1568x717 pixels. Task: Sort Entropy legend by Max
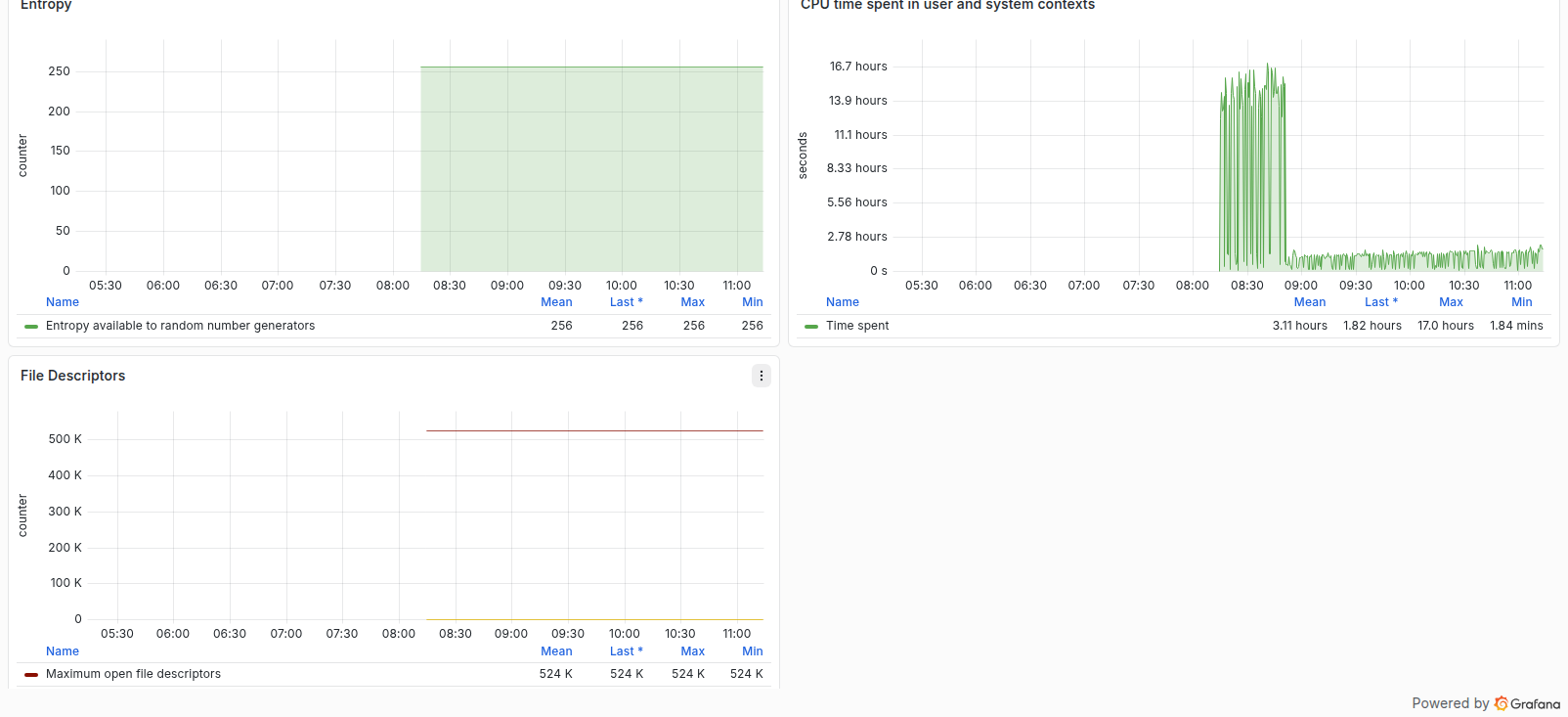(692, 302)
